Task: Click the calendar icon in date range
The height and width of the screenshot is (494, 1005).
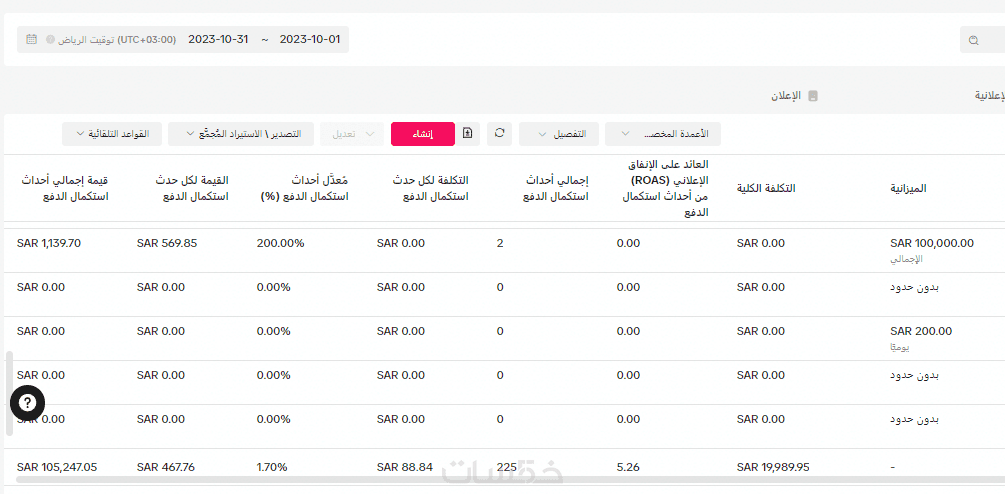Action: 31,40
